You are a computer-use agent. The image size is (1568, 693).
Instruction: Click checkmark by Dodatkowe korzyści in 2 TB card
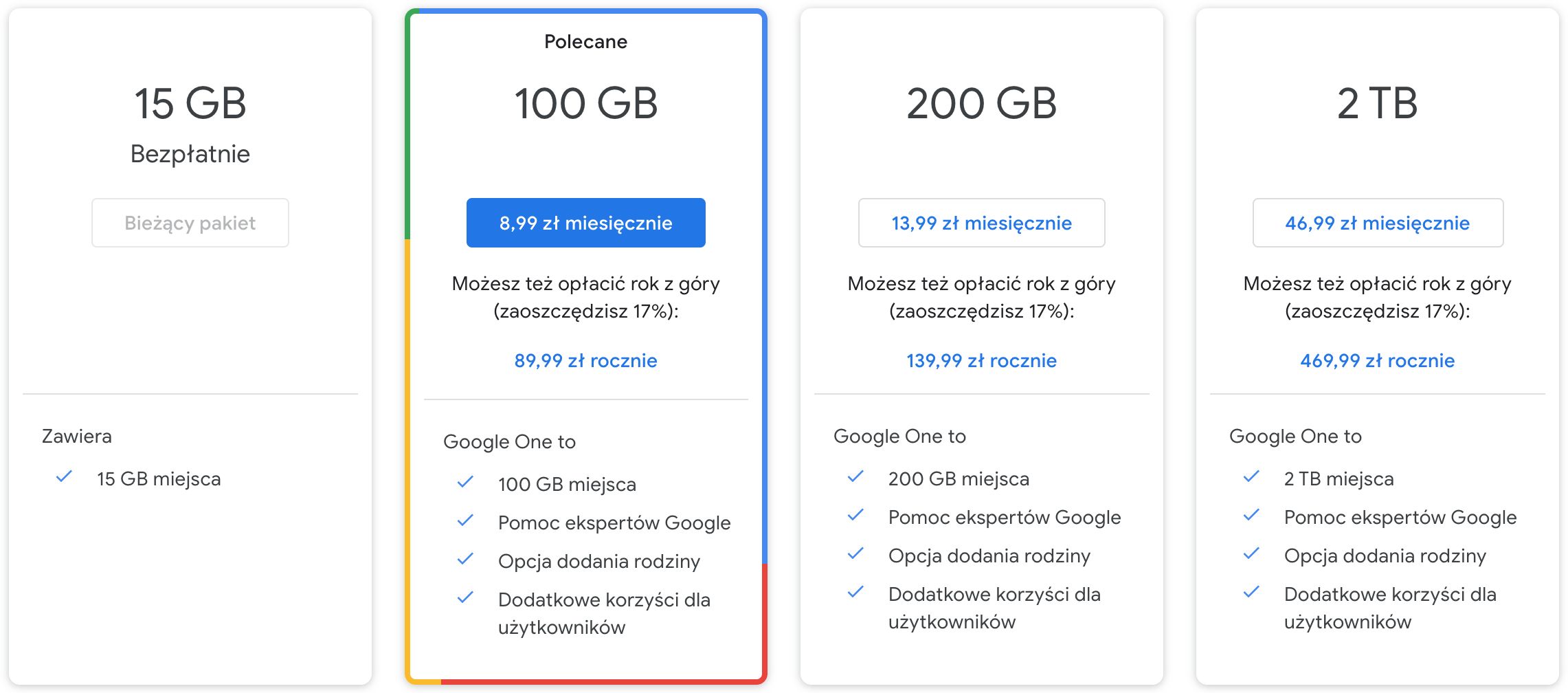coord(1251,592)
